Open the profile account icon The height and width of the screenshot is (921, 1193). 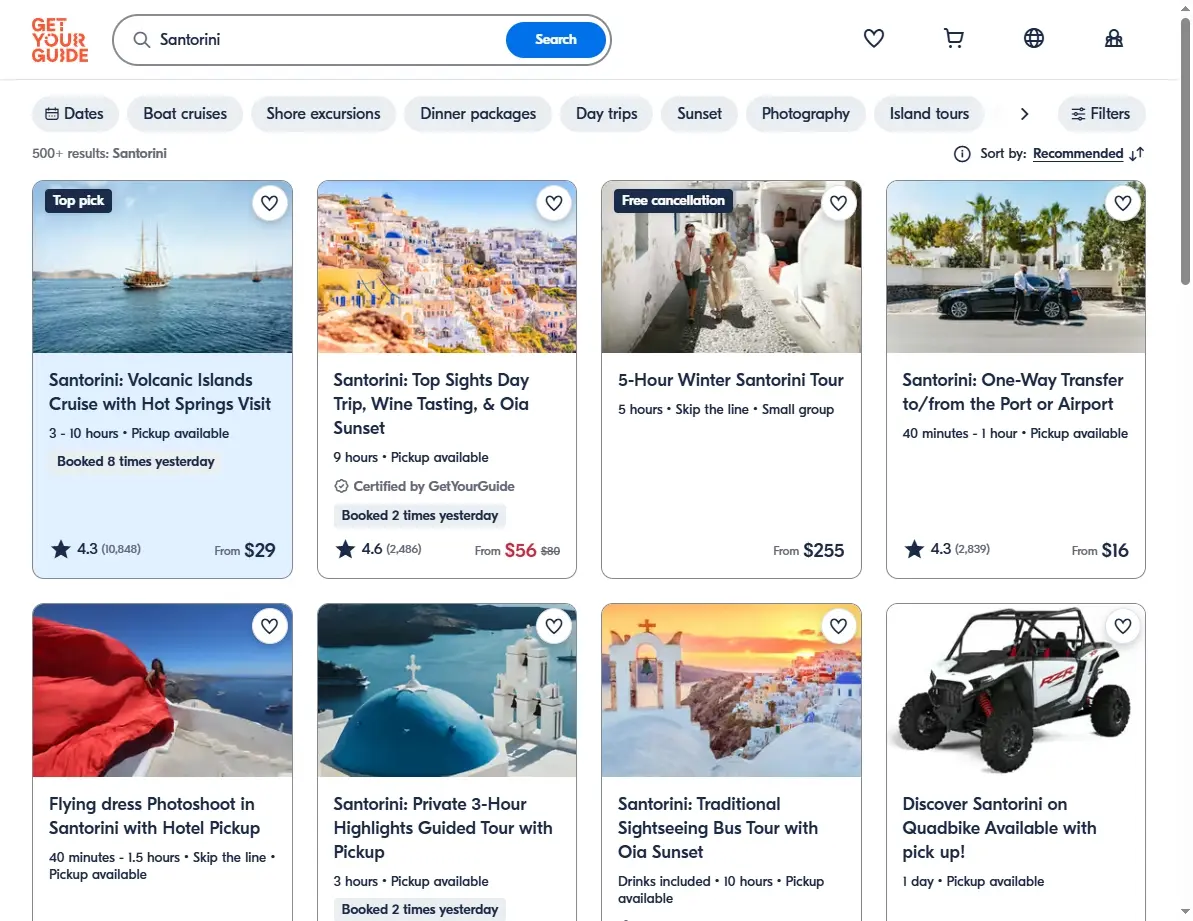click(x=1113, y=38)
